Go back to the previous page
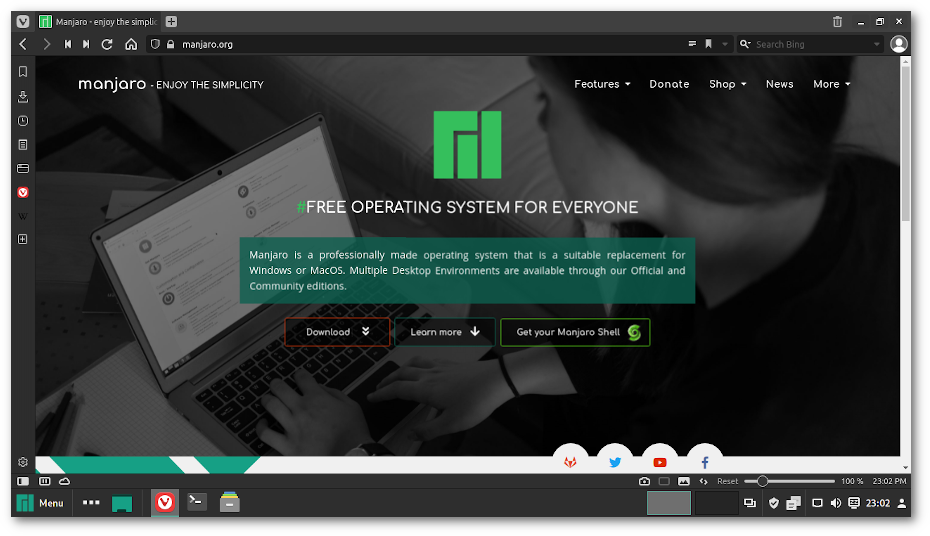 (23, 44)
